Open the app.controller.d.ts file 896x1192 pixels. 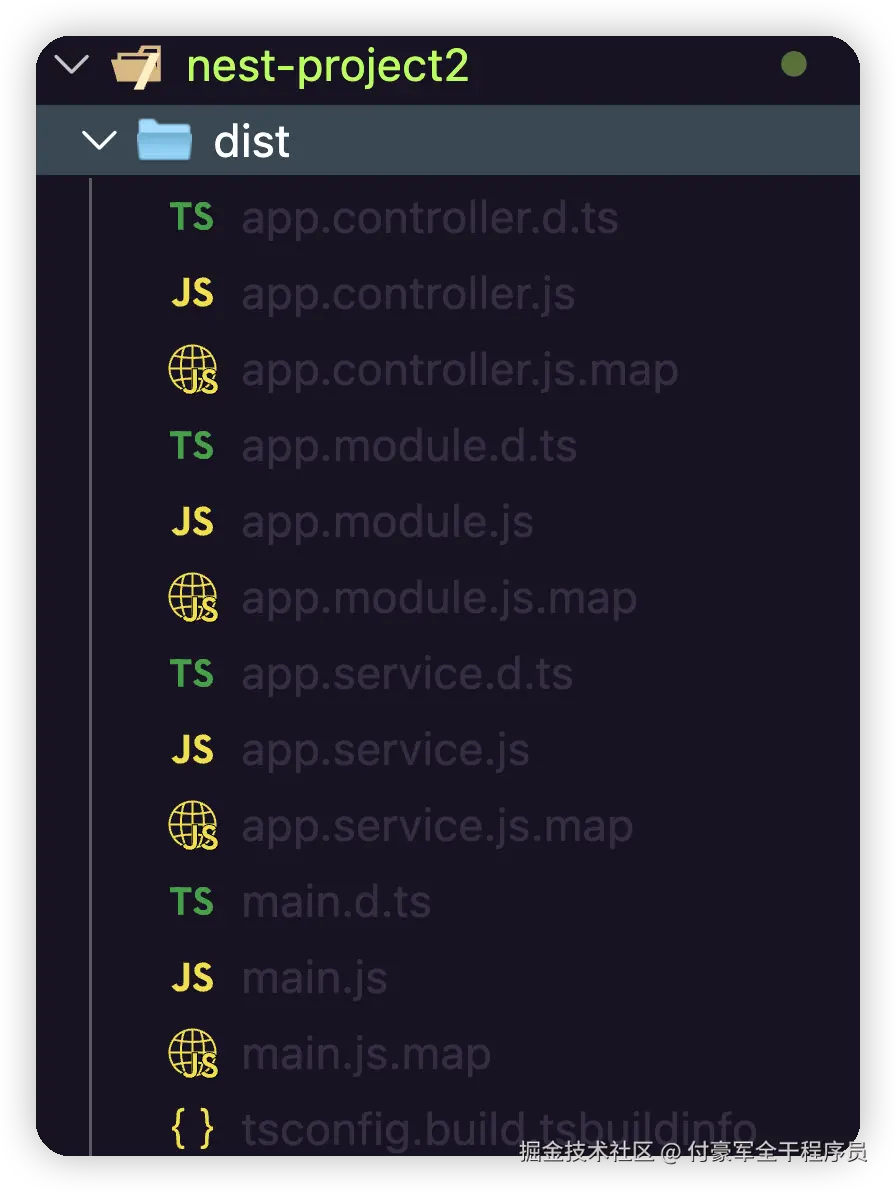tap(430, 219)
